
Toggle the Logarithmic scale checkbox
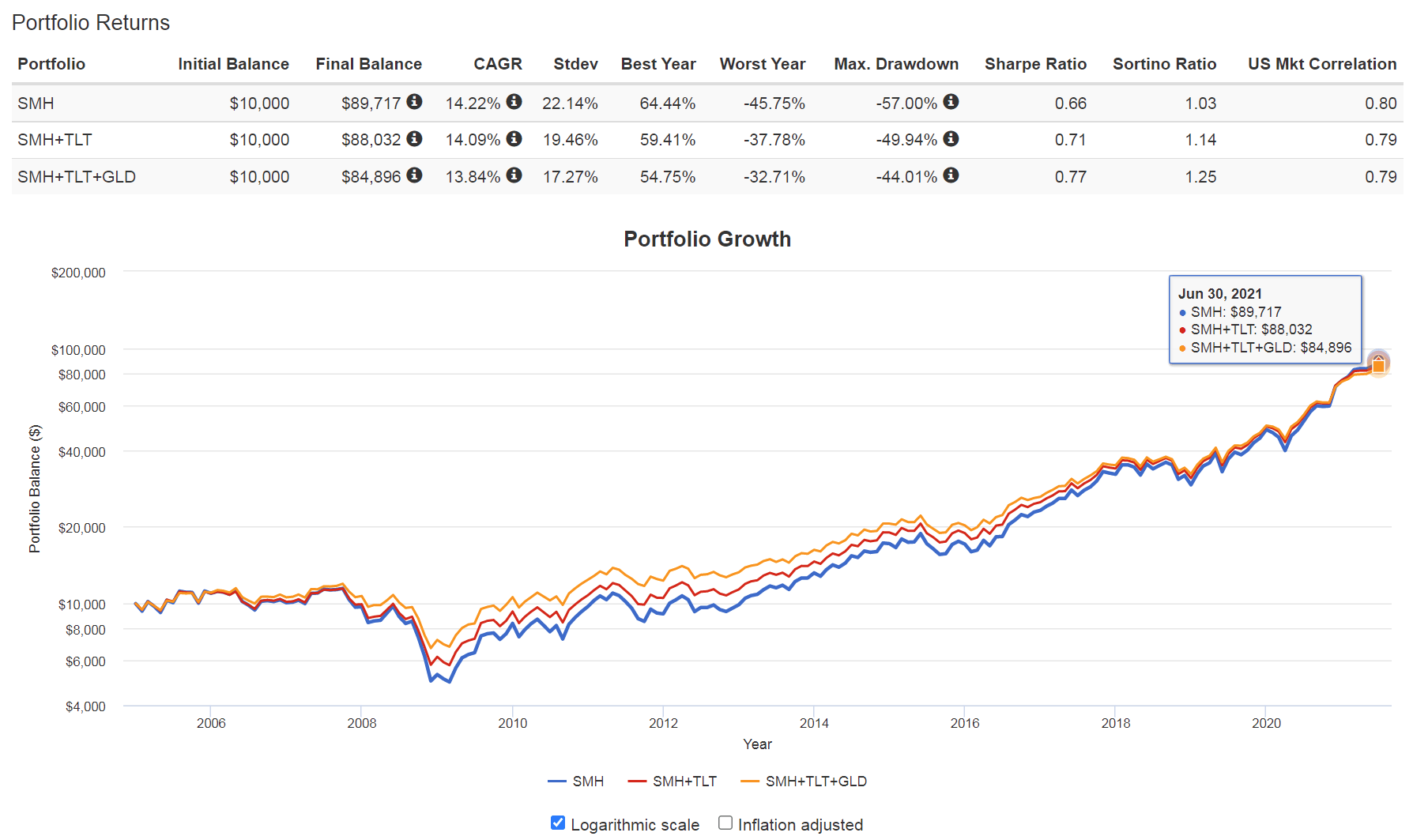tap(558, 823)
